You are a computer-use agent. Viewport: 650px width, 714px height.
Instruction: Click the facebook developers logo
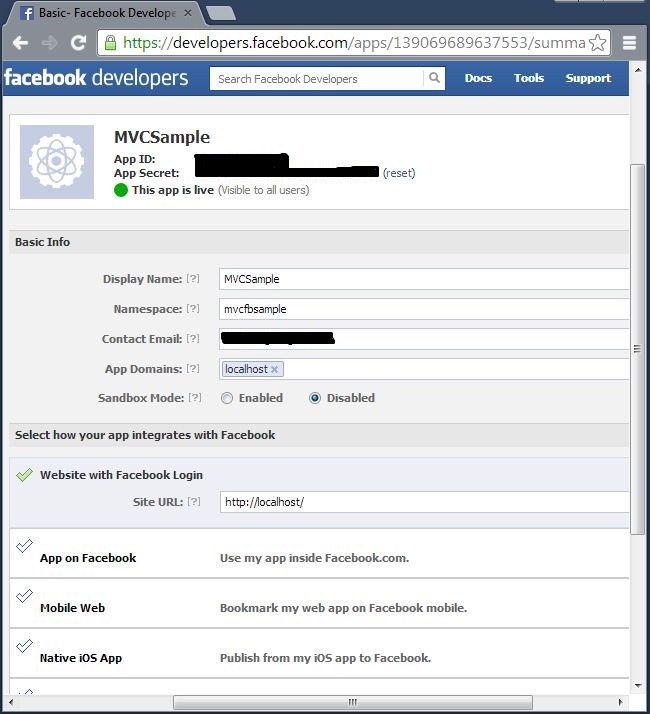96,78
